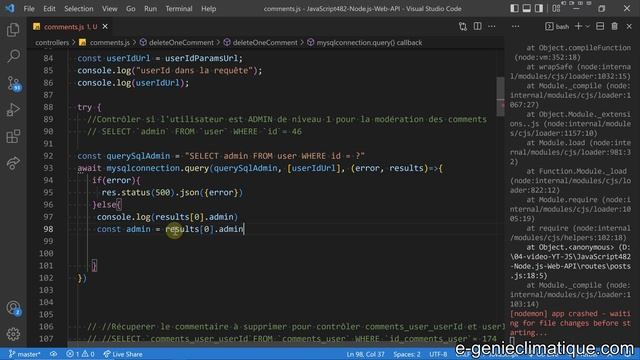Select the bash terminal label
Viewport: 640px width, 360px height.
557,27
